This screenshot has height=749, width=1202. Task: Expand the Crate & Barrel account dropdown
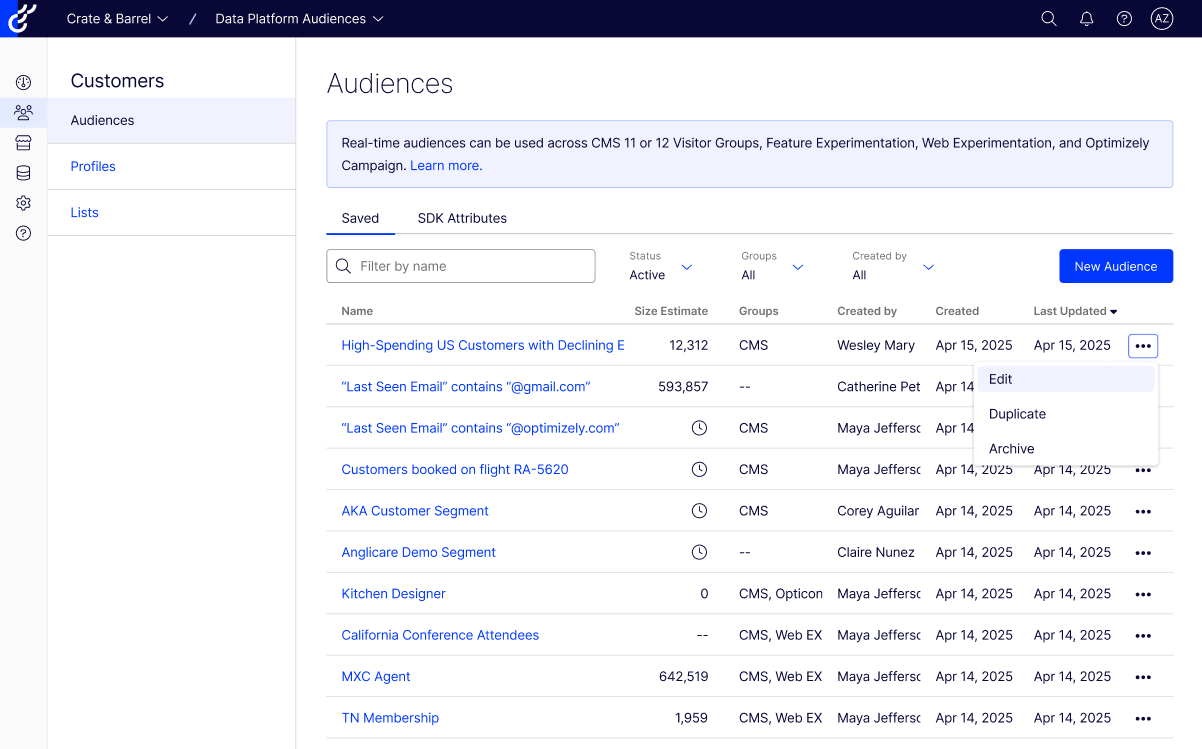pos(117,19)
